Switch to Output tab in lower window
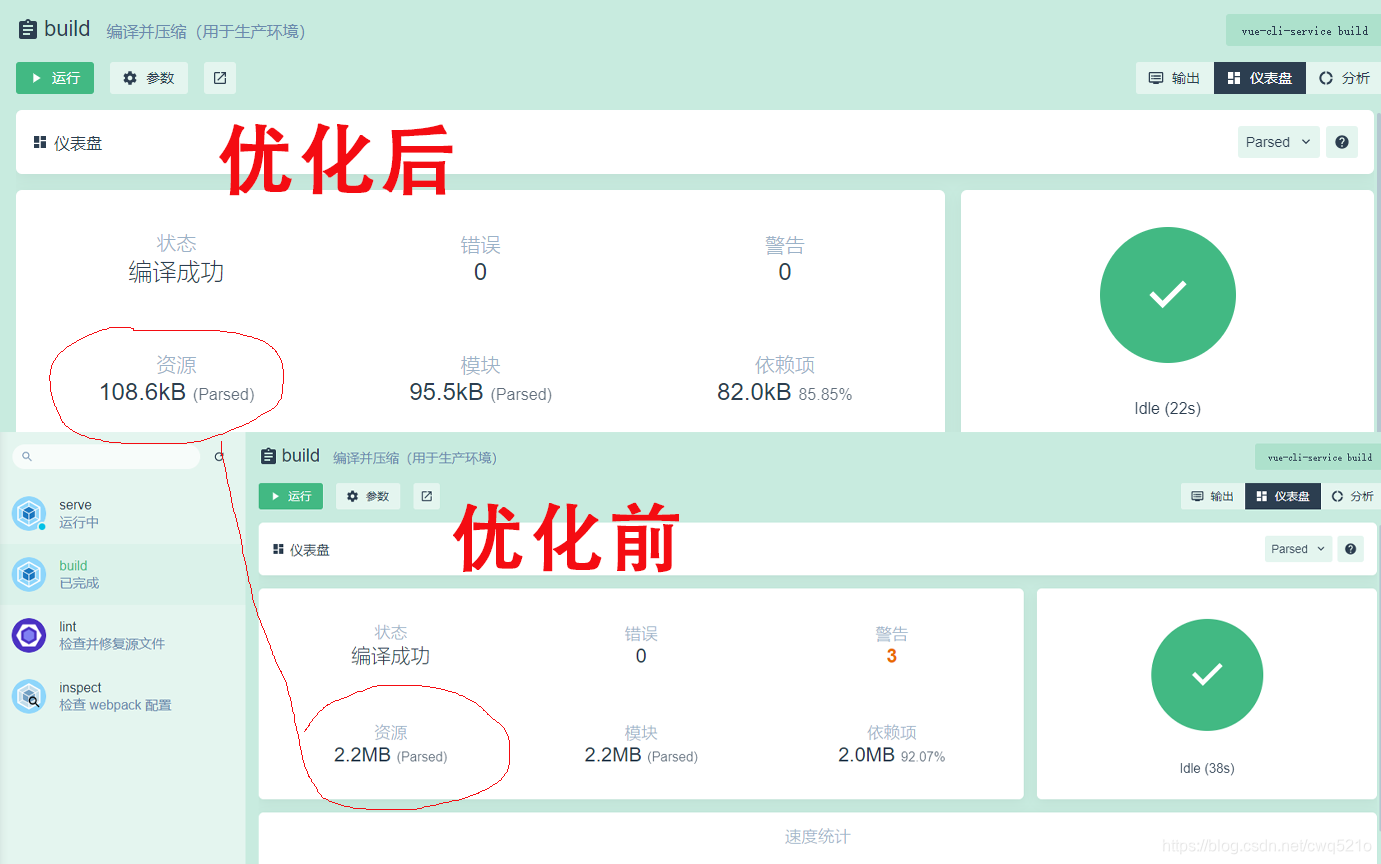Screen dimensions: 1381x864 (x=1212, y=496)
